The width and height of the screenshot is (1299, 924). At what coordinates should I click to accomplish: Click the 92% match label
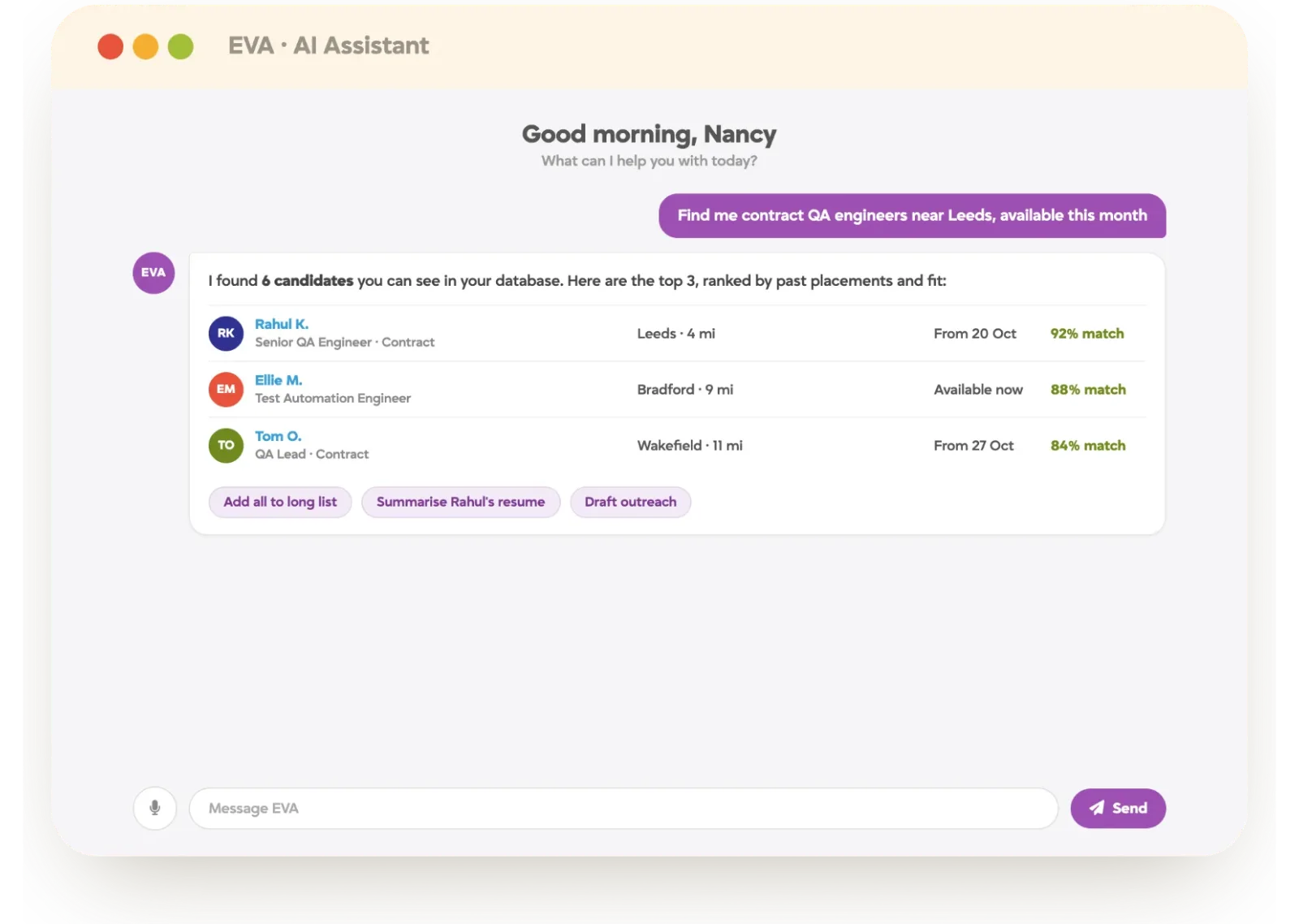coord(1087,334)
